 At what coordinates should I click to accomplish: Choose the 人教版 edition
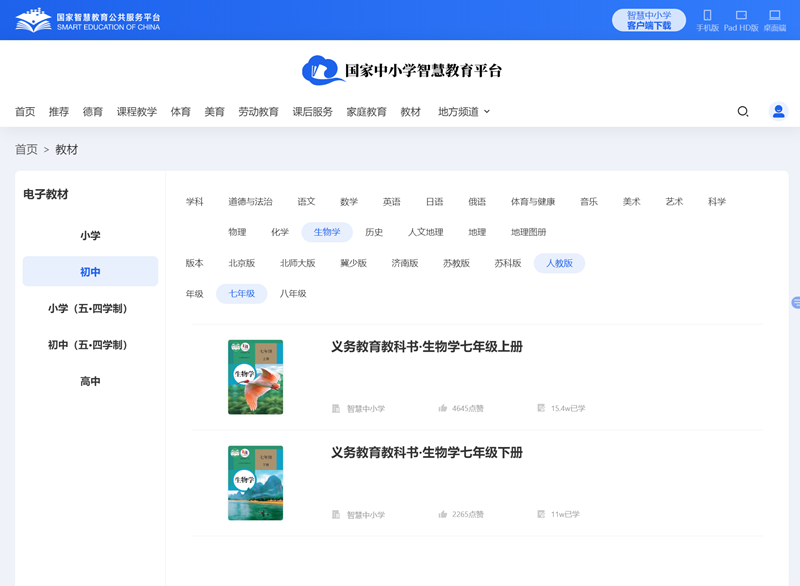[559, 263]
